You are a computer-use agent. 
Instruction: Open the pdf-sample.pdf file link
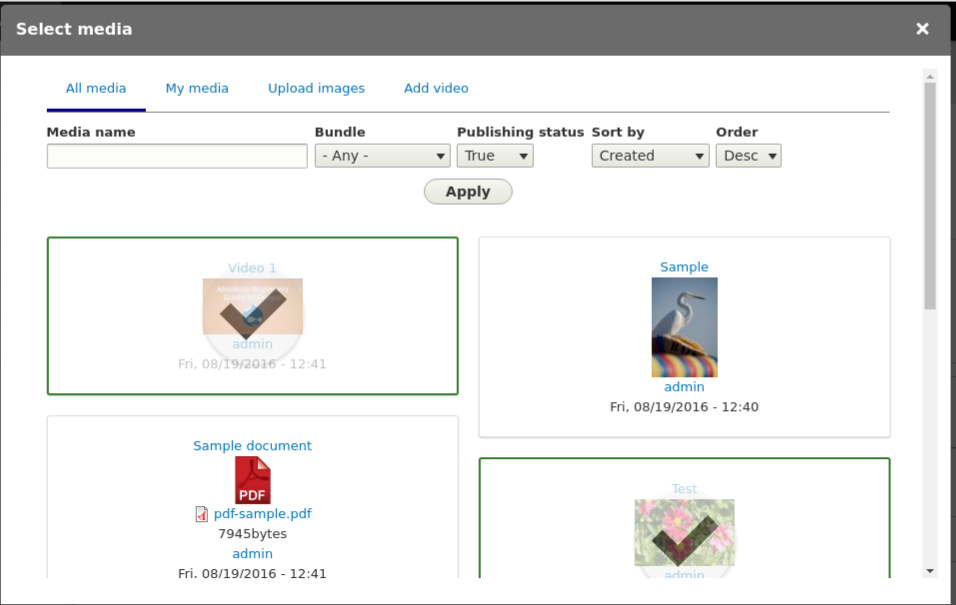click(262, 514)
